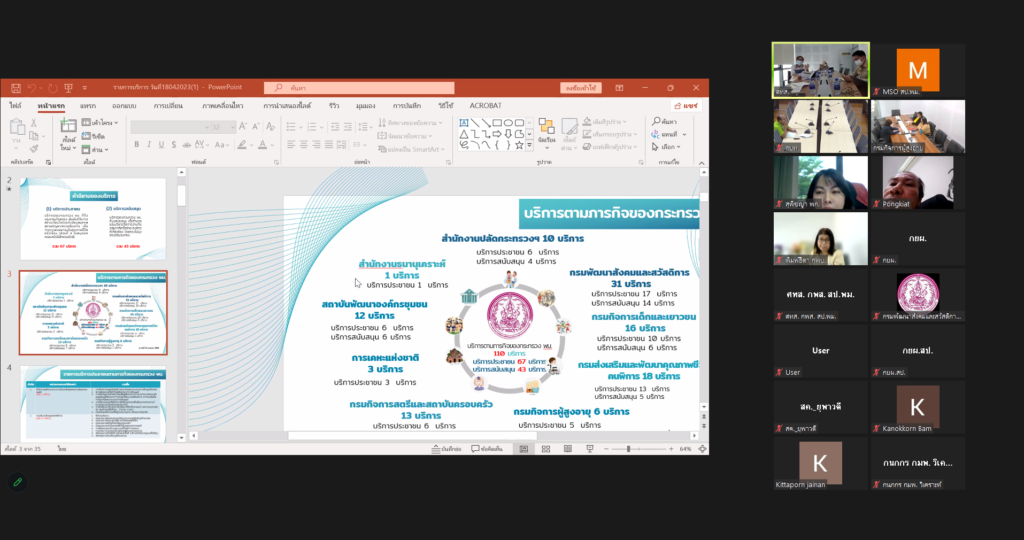Select the Text Box shape in gallery
The image size is (1024, 540).
coord(464,123)
